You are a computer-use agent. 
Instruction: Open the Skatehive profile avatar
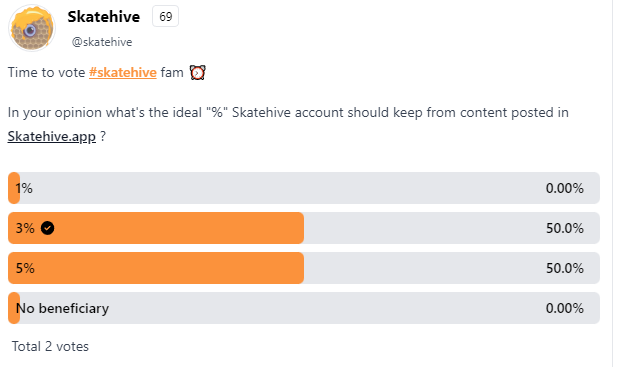click(32, 28)
